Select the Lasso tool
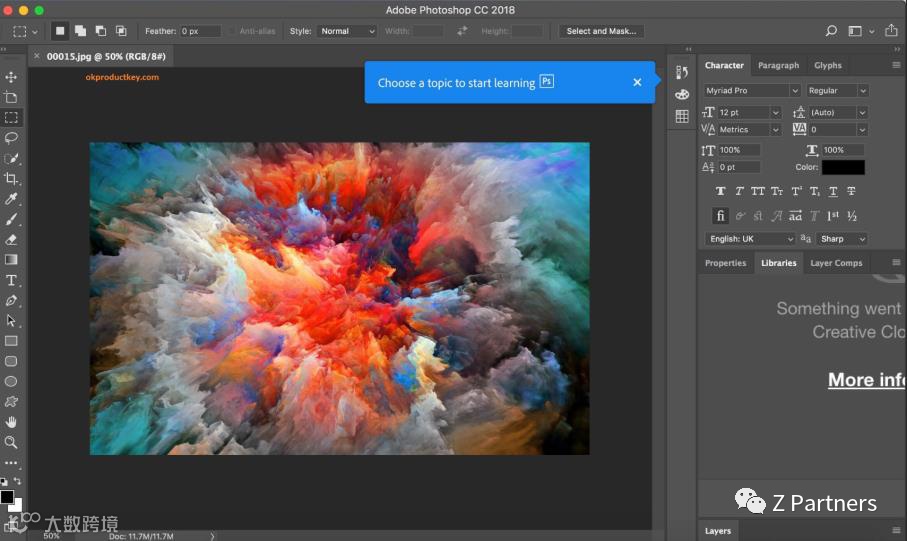Screen dimensions: 907x541 (x=11, y=137)
